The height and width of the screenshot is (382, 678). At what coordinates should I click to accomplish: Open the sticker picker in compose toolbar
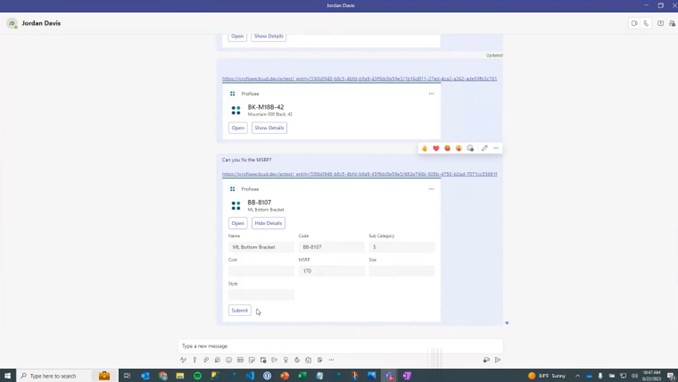pos(252,360)
